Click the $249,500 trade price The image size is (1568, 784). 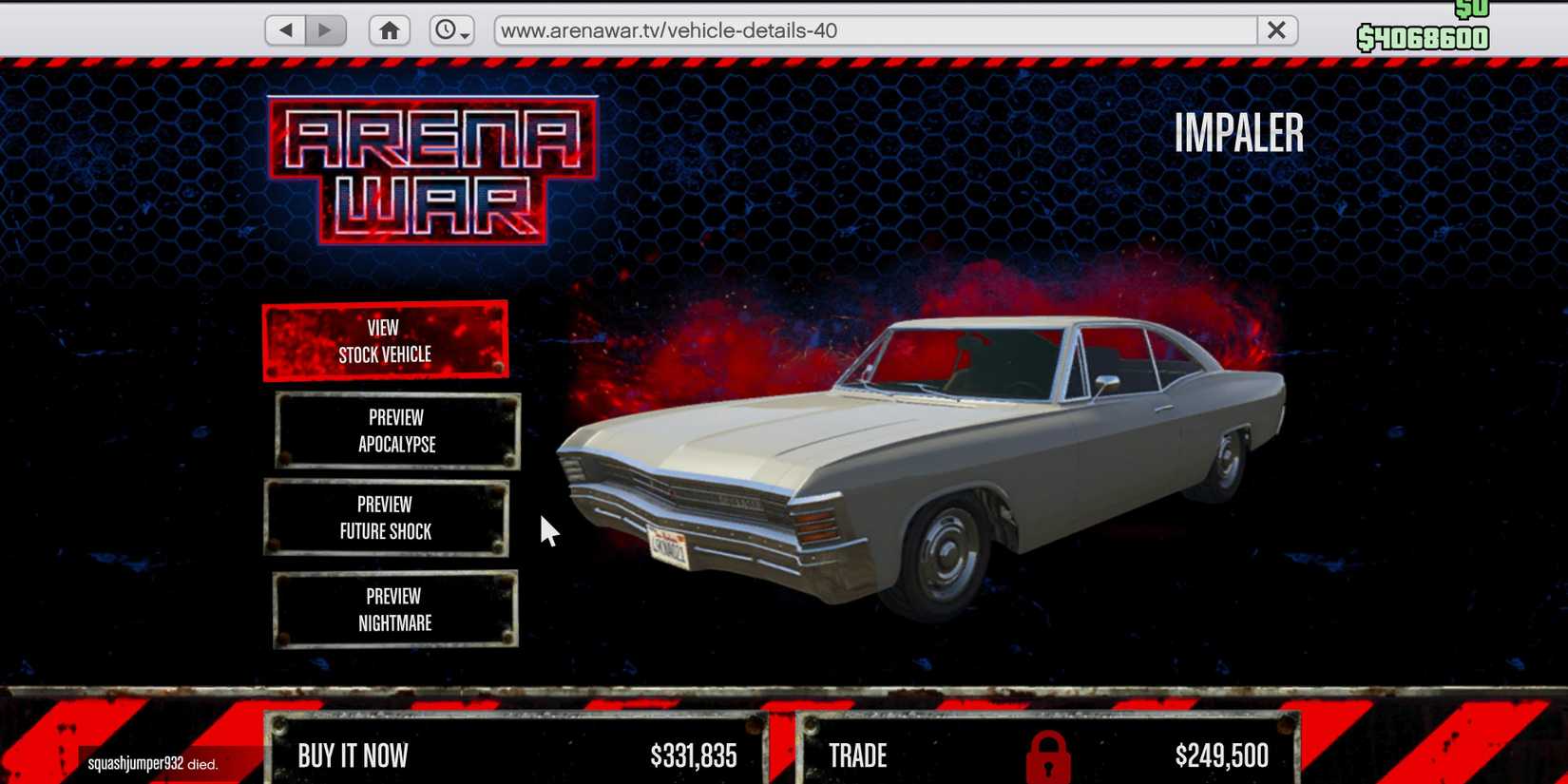point(1221,756)
